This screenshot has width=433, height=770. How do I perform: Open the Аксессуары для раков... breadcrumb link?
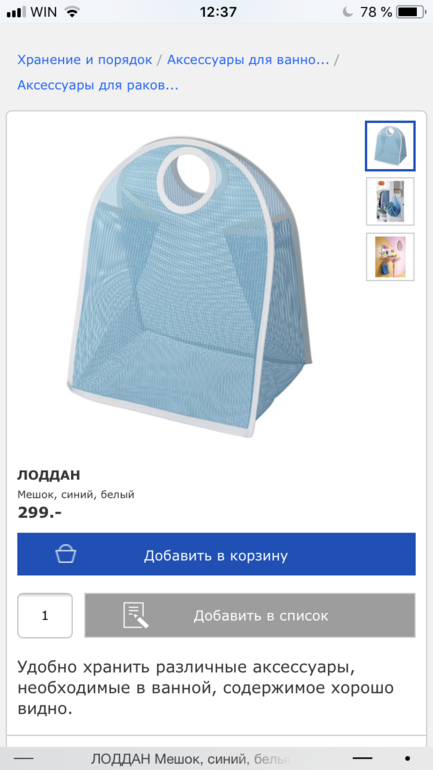tap(98, 85)
